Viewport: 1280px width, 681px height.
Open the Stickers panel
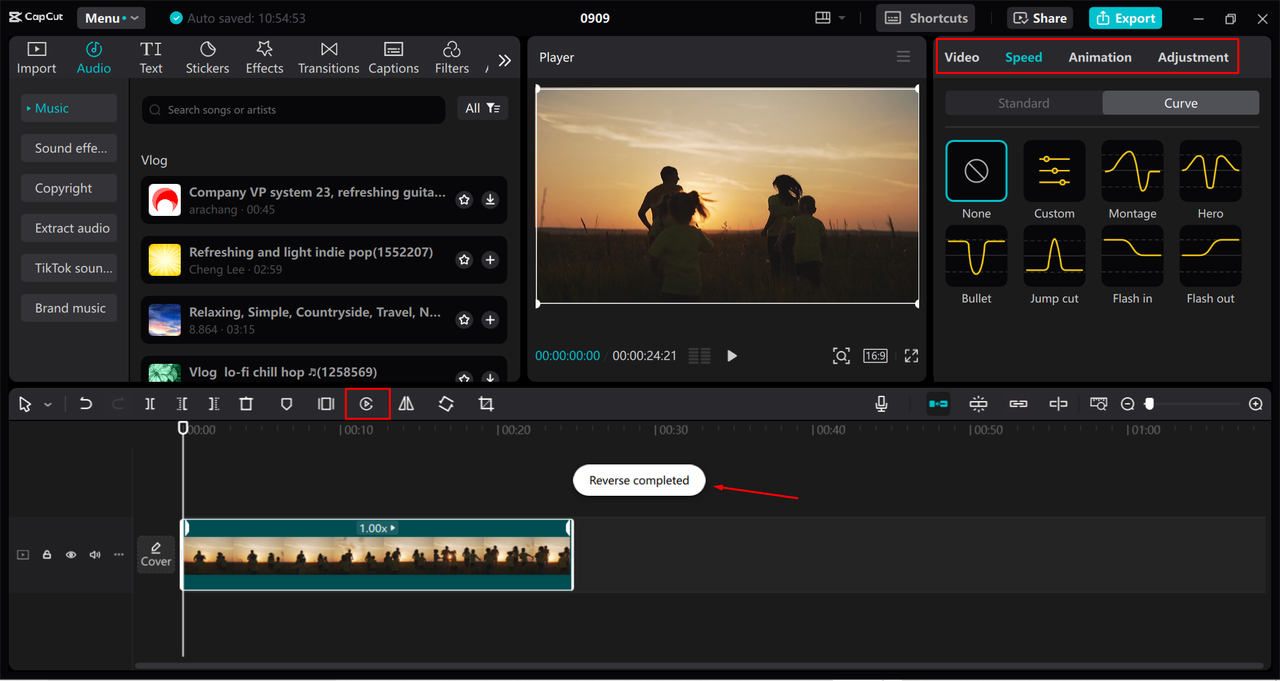click(207, 56)
